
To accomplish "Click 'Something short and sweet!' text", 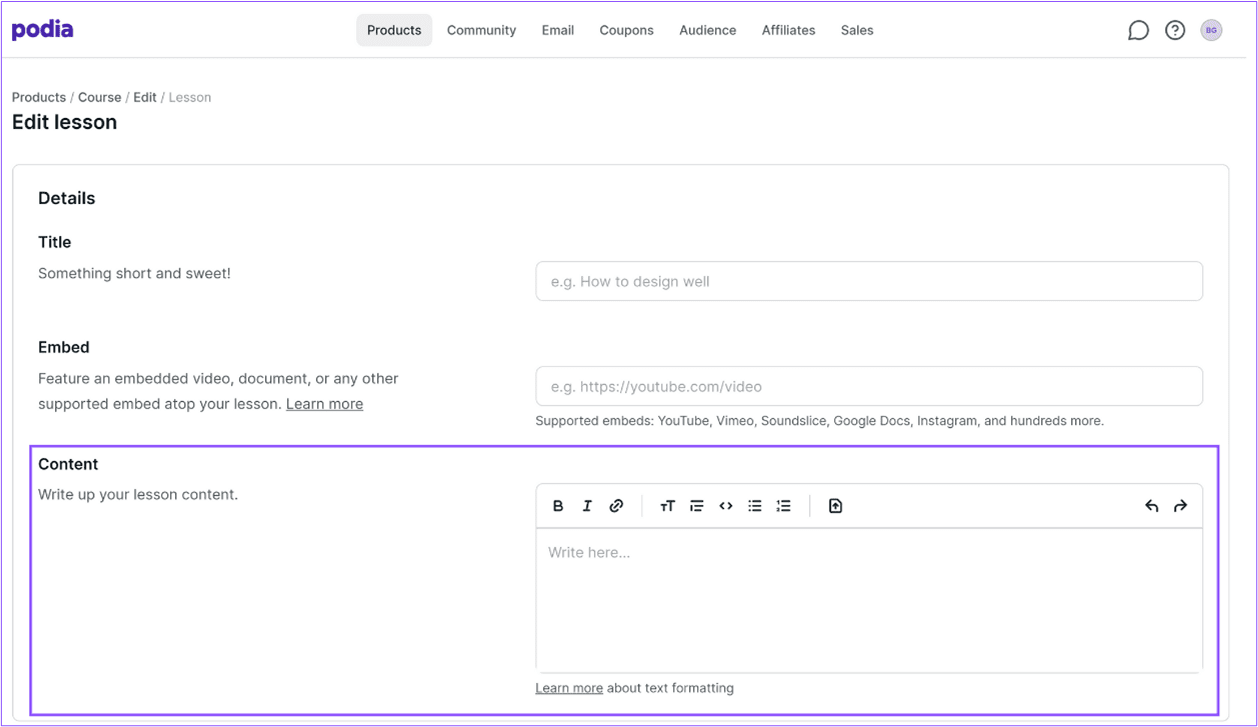I will point(134,273).
